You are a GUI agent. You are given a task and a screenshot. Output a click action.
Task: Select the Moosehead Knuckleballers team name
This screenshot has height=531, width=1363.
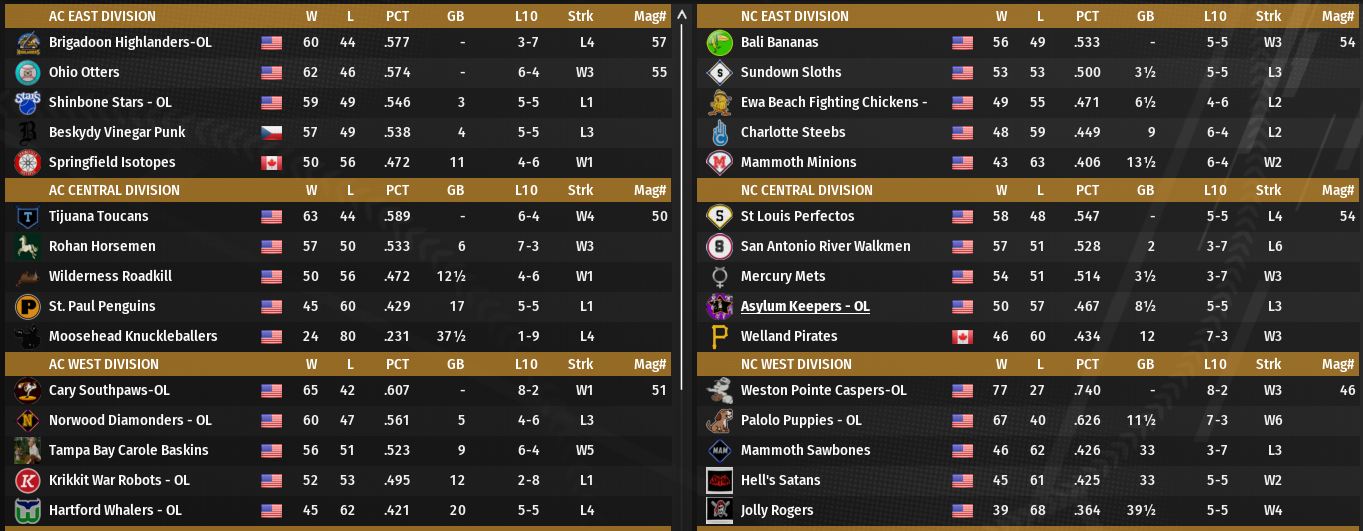point(133,337)
